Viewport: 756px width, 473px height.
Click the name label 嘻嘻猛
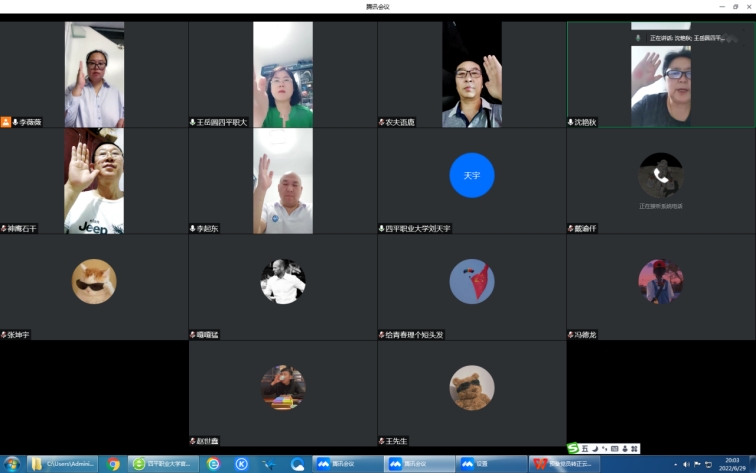click(x=207, y=335)
